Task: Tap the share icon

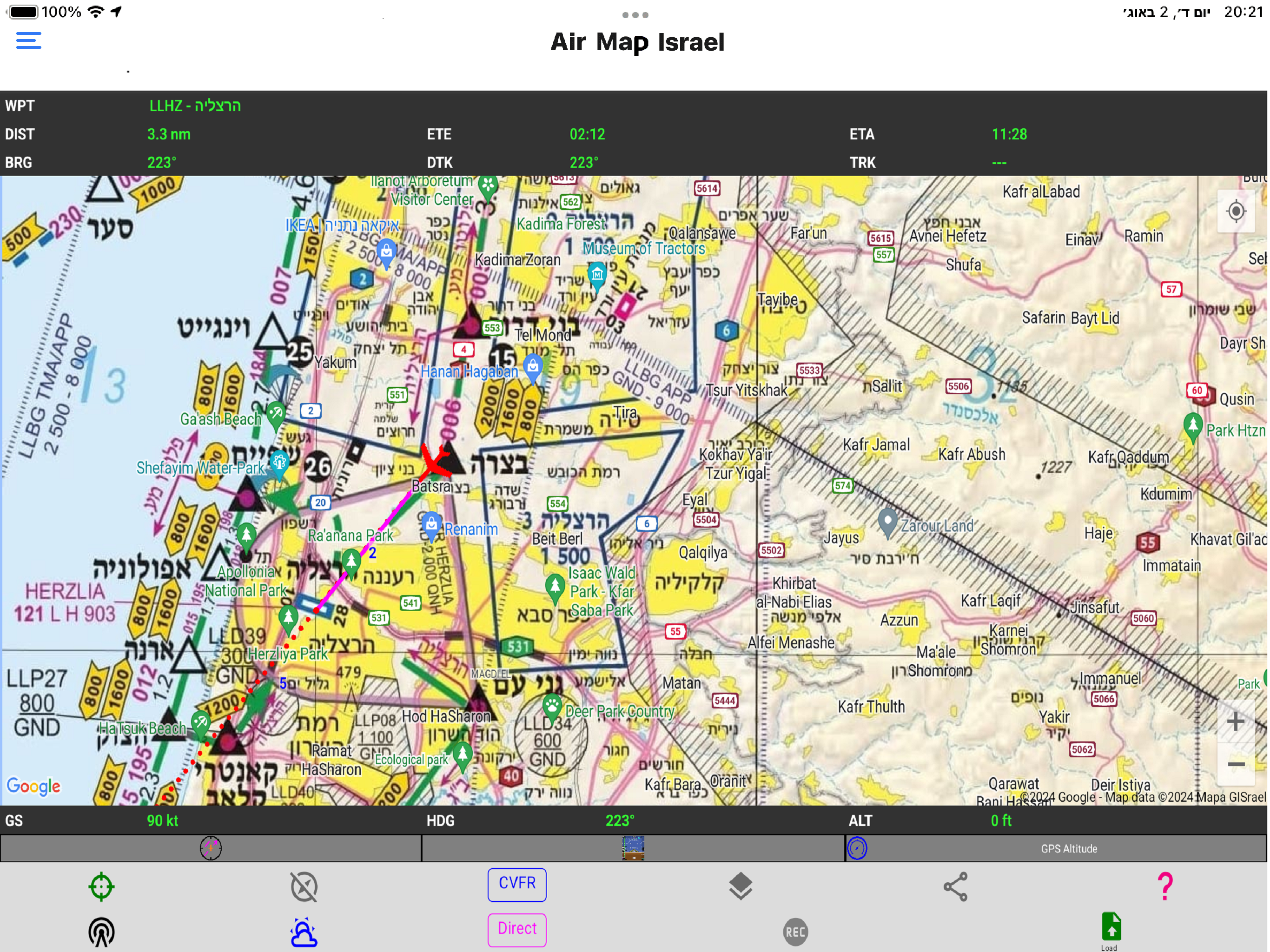Action: [x=956, y=886]
